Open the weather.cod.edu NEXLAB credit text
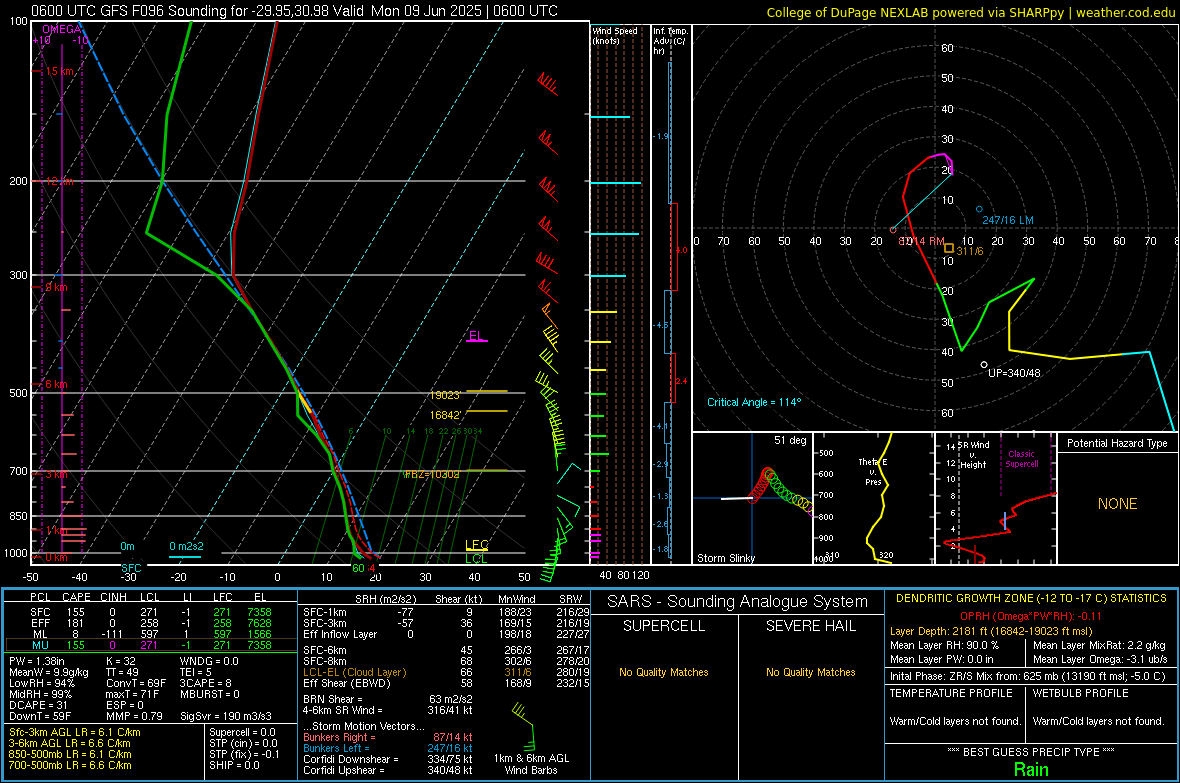 pyautogui.click(x=970, y=12)
